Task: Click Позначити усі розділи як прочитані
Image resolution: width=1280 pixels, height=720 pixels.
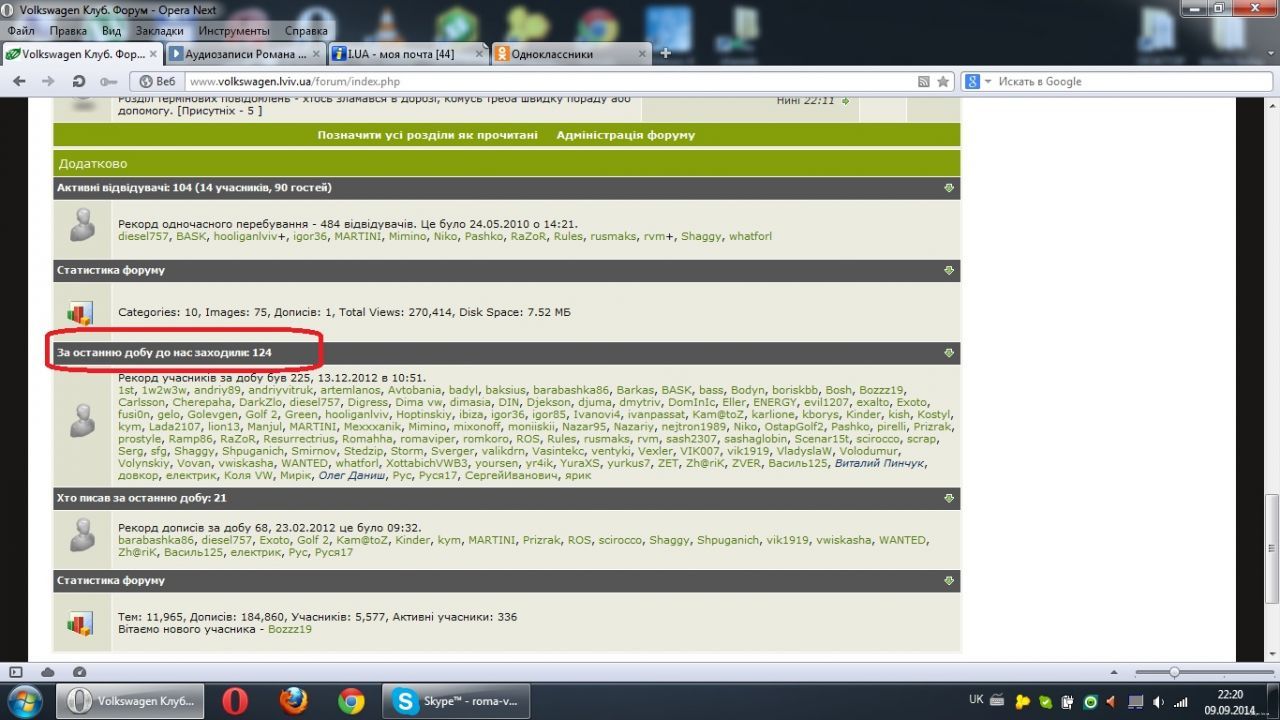Action: pyautogui.click(x=427, y=135)
